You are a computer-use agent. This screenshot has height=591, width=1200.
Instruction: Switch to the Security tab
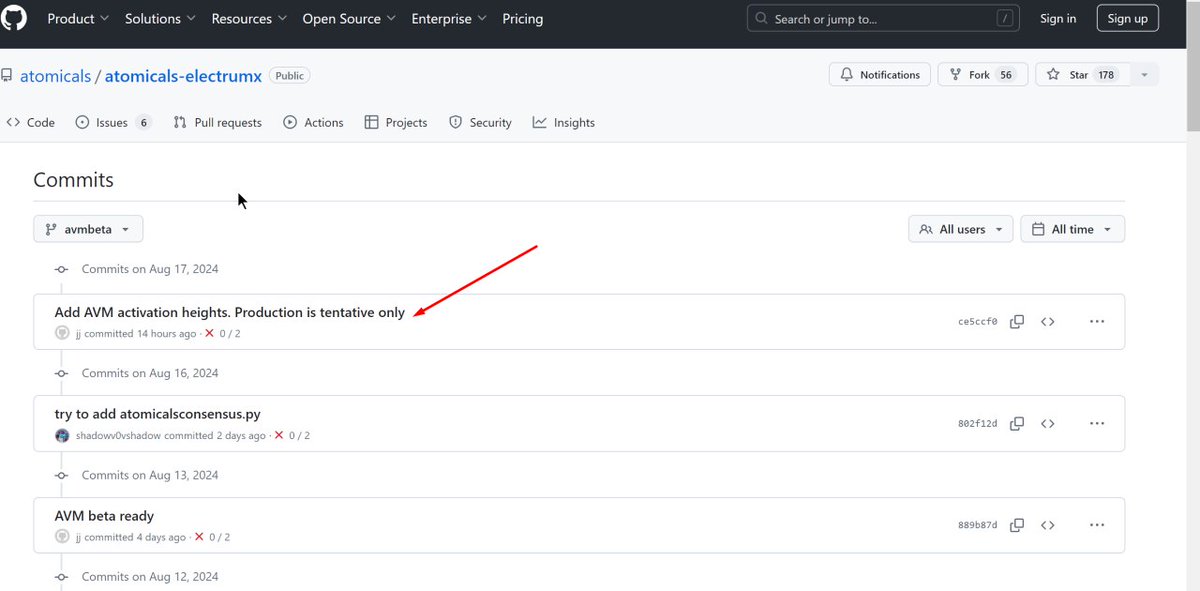480,123
